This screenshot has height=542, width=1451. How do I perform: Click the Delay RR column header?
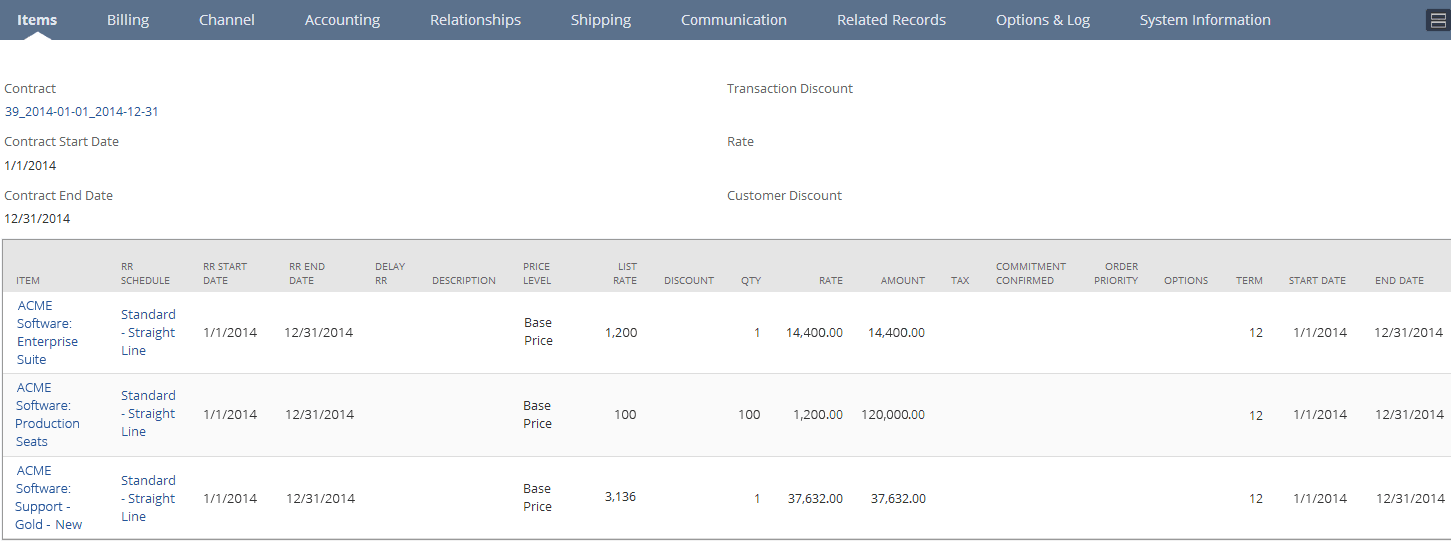tap(390, 274)
